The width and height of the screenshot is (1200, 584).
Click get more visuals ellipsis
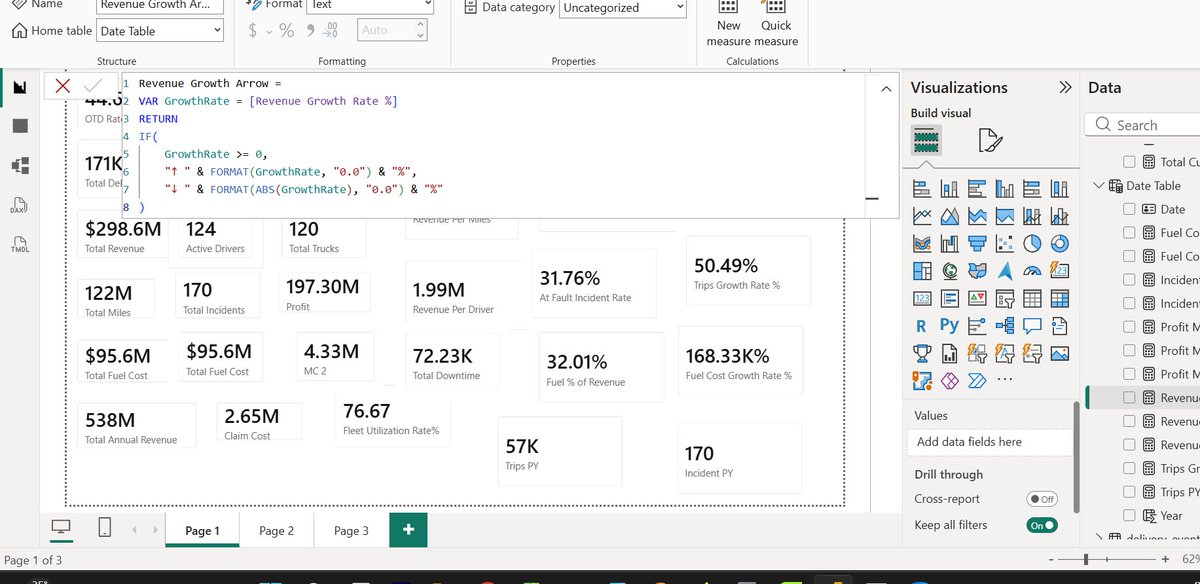[1004, 381]
